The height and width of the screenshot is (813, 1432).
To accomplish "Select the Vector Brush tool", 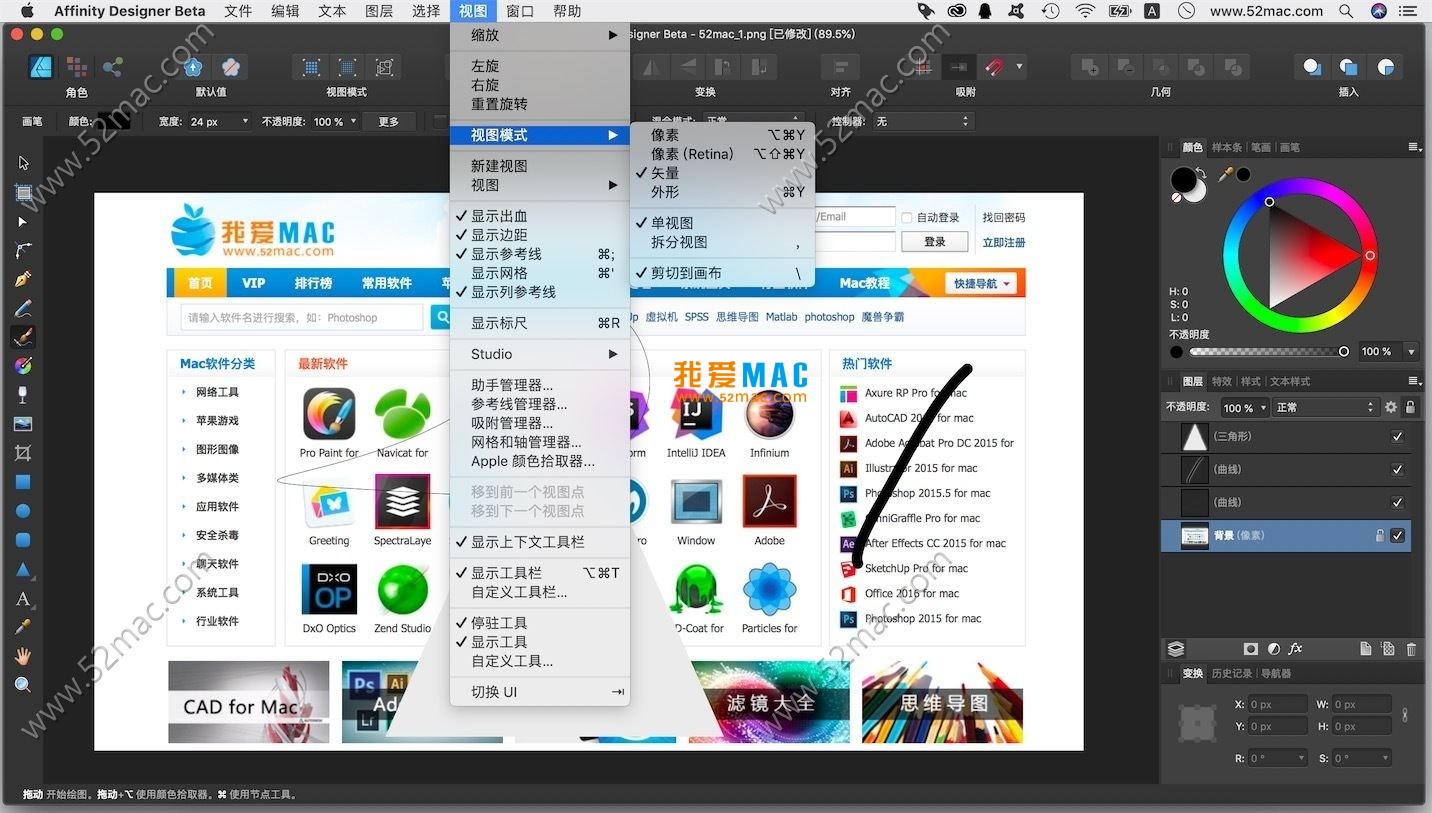I will coord(23,337).
